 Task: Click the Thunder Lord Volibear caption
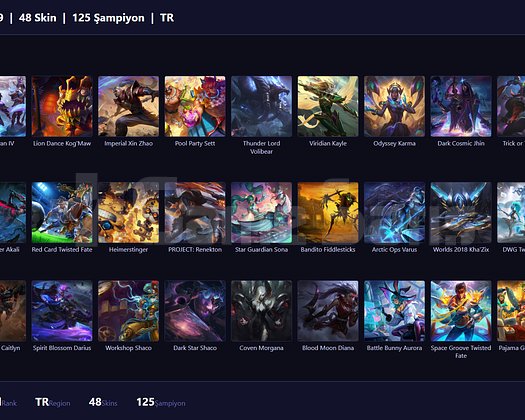click(261, 147)
